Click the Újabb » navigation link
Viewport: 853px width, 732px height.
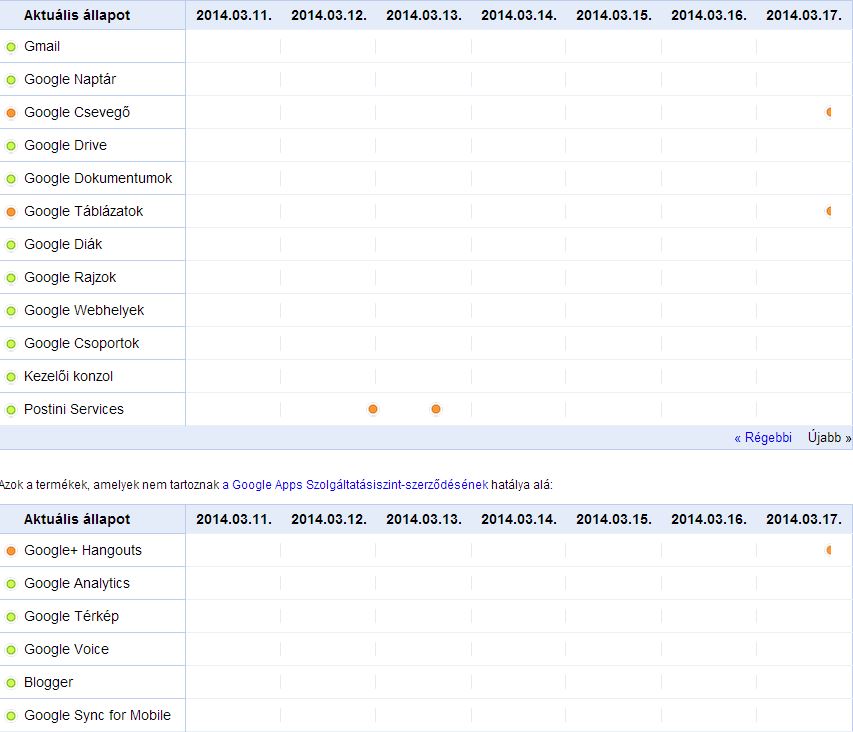(829, 438)
